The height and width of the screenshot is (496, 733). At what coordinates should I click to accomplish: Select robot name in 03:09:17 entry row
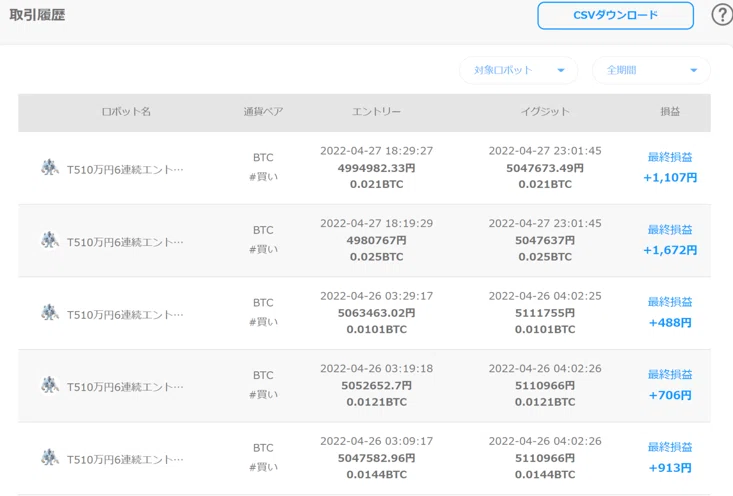[125, 460]
